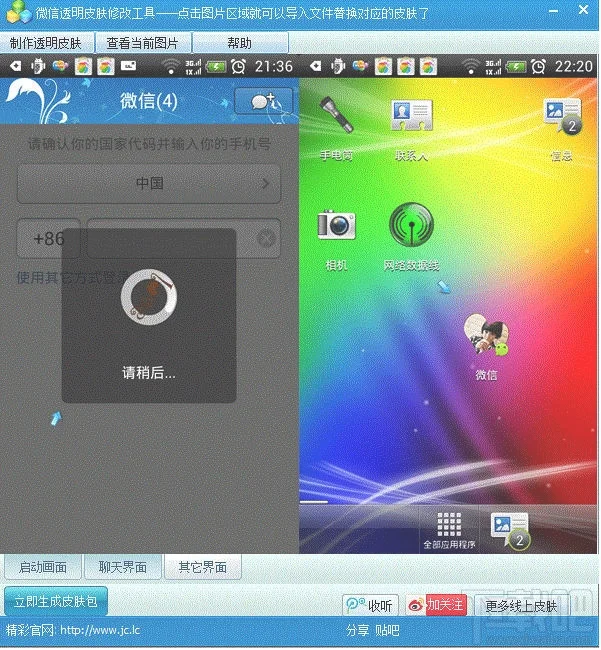
Task: Open the 查看当前图片 menu
Action: (143, 43)
